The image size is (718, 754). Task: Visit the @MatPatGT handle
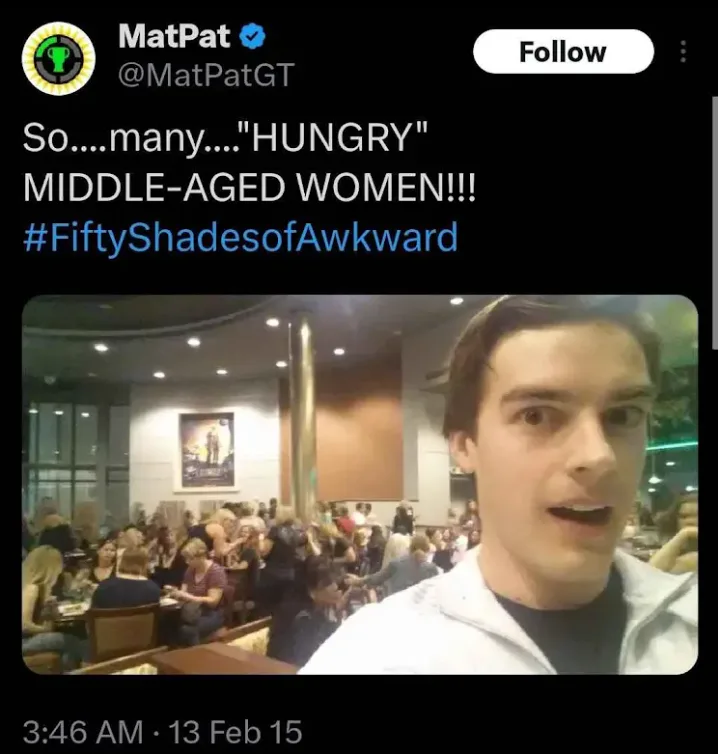point(206,75)
